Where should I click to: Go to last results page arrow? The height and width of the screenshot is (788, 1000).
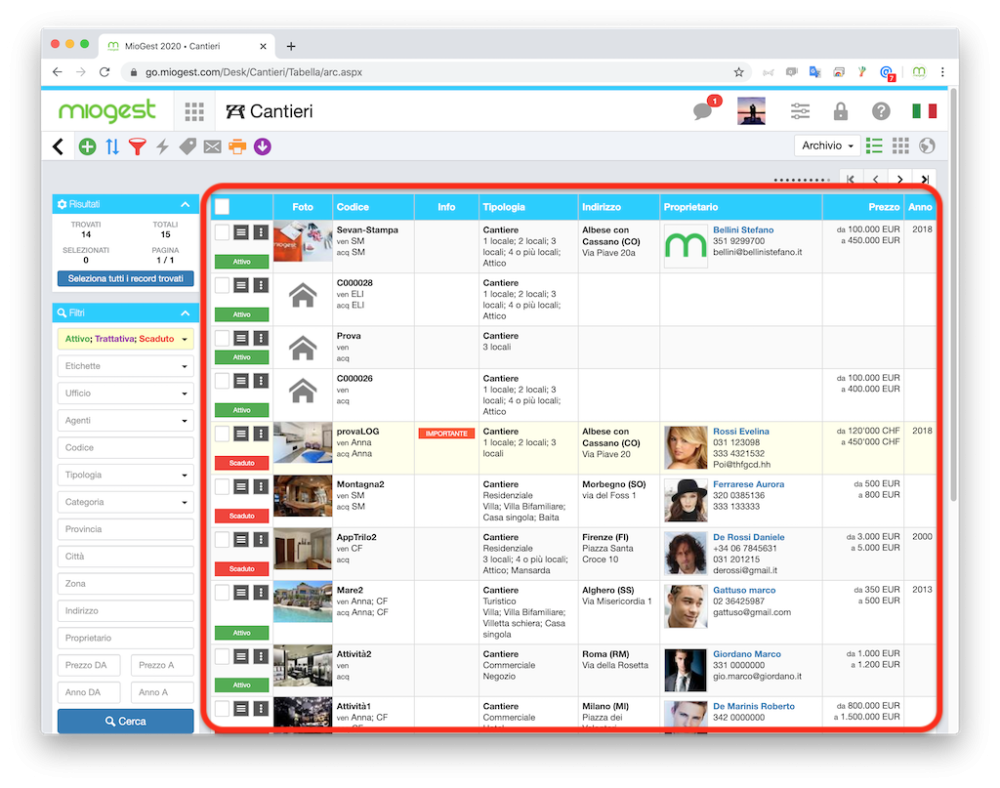[x=925, y=180]
